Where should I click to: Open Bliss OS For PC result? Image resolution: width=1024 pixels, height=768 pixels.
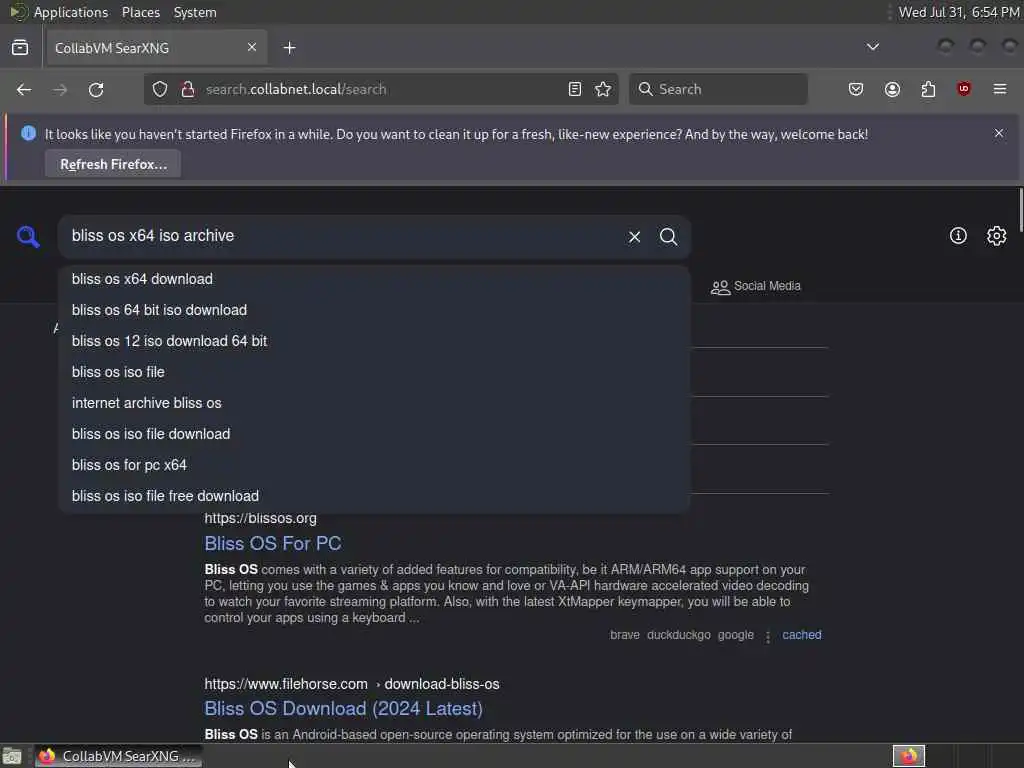273,543
